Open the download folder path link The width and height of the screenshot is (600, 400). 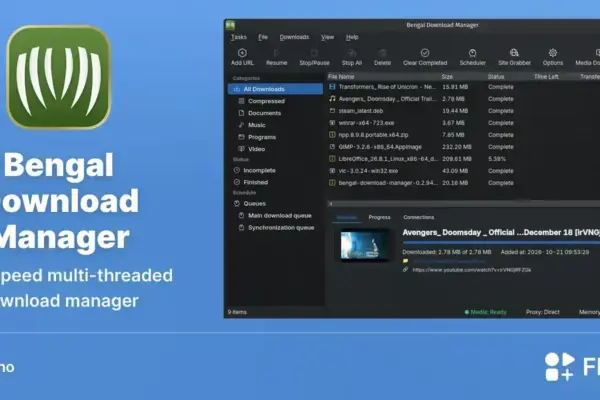449,261
